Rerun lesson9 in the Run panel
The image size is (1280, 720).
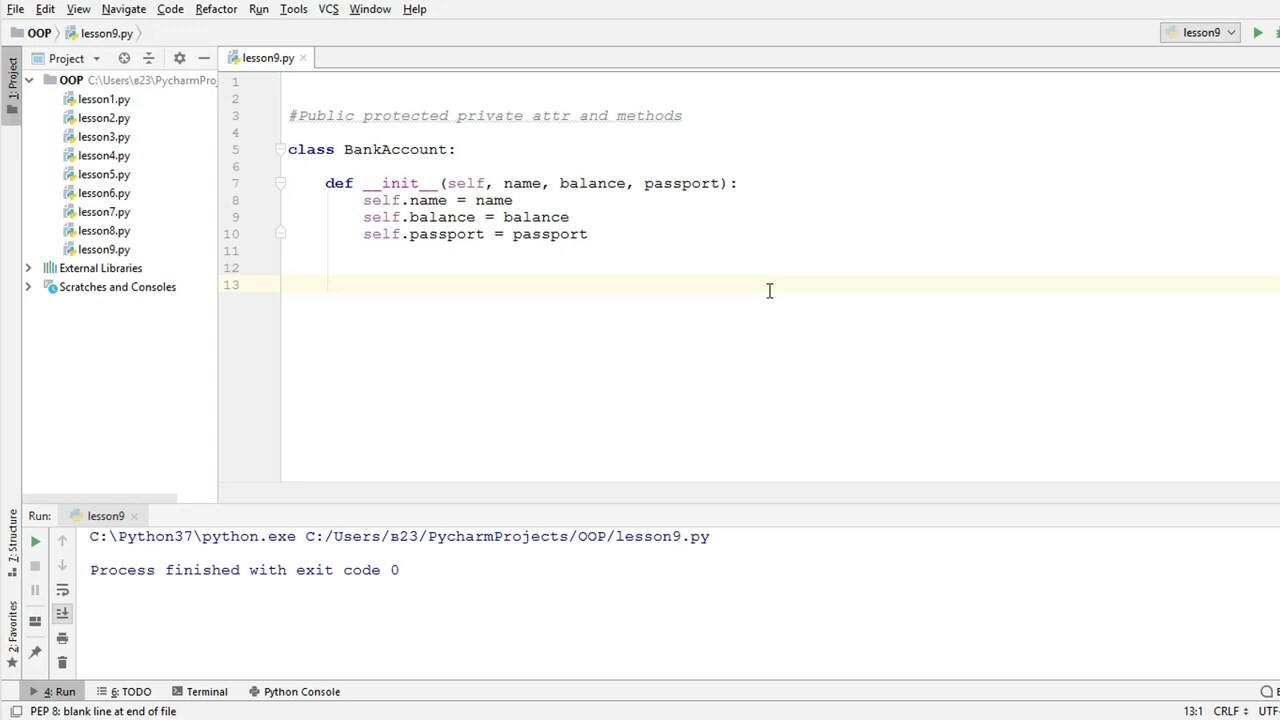(x=35, y=541)
